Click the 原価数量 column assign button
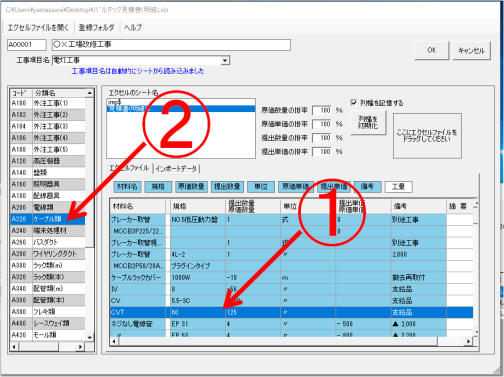504x377 pixels. (191, 187)
